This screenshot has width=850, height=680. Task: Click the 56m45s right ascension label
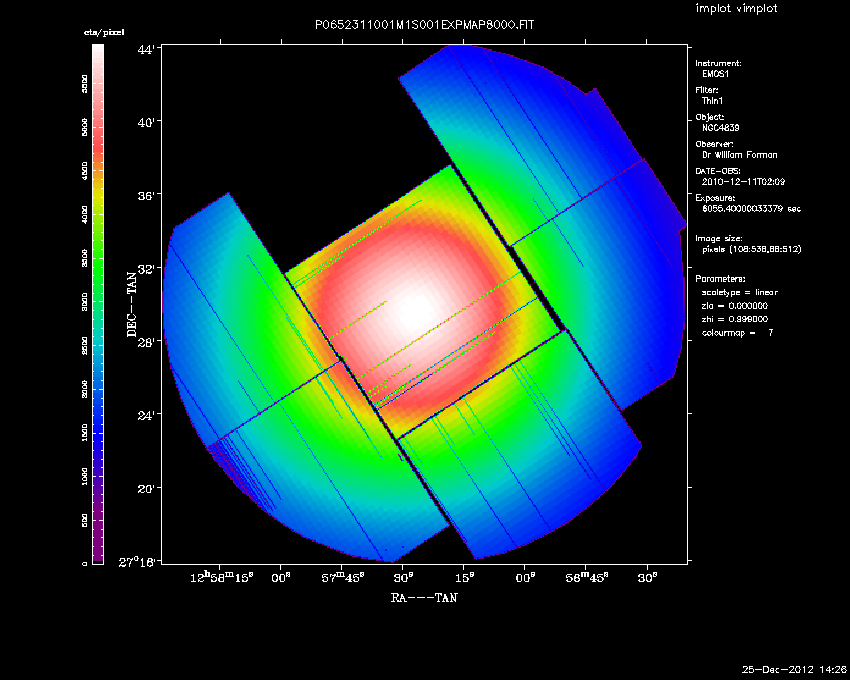(587, 578)
